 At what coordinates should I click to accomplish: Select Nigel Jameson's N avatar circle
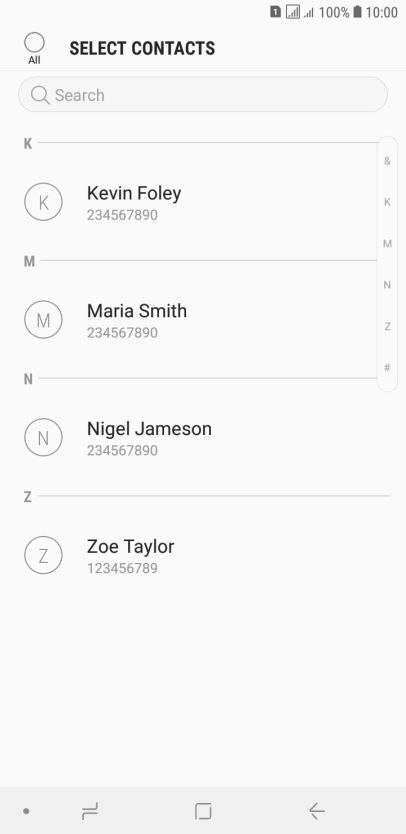44,437
